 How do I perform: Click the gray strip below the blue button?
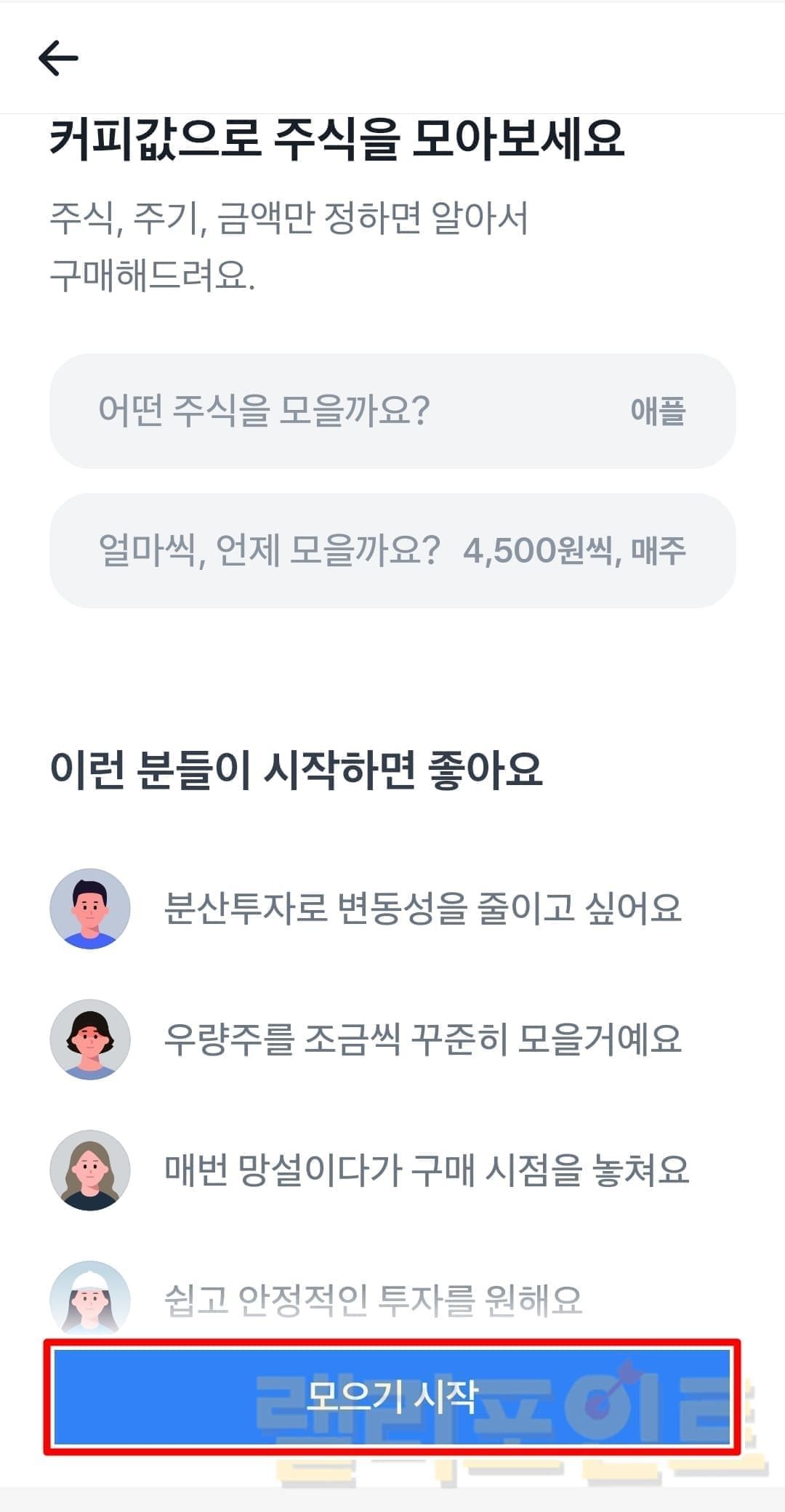pos(392,1499)
